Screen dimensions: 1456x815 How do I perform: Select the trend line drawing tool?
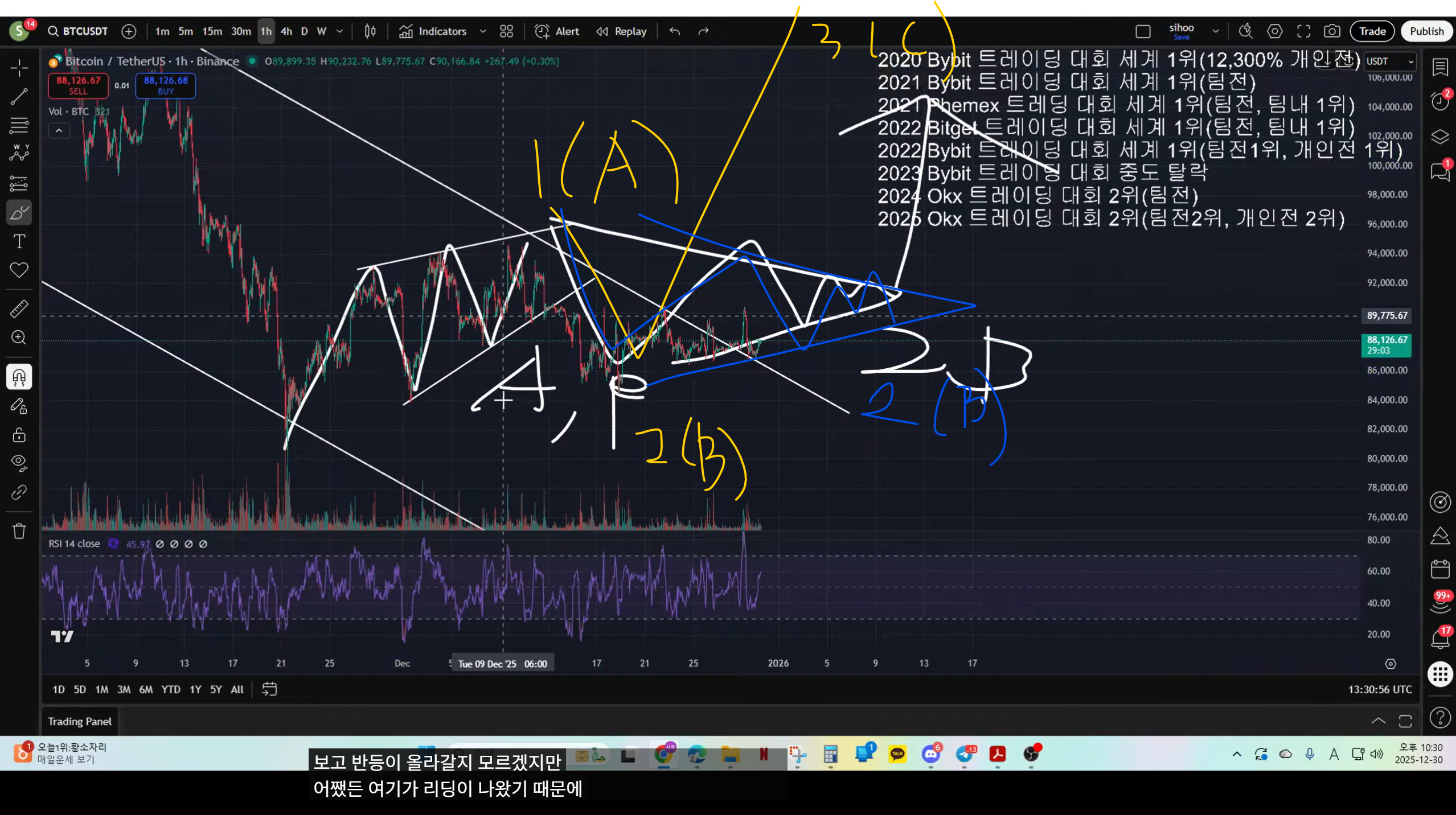(x=19, y=97)
